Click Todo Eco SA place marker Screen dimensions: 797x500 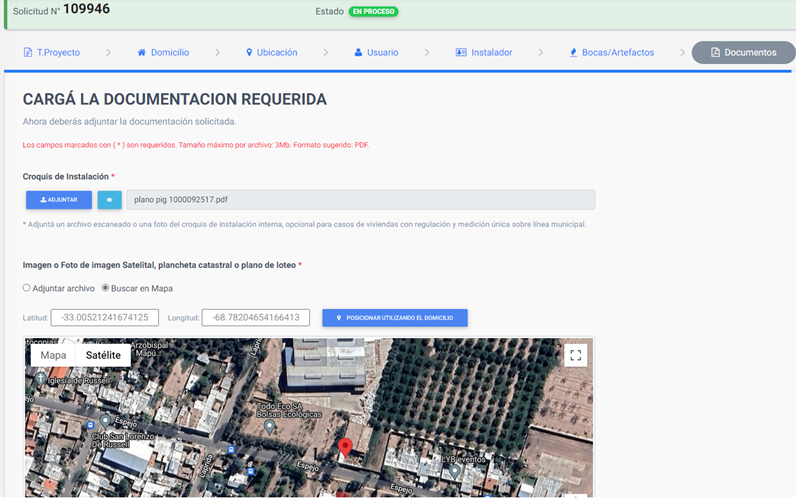tap(269, 427)
